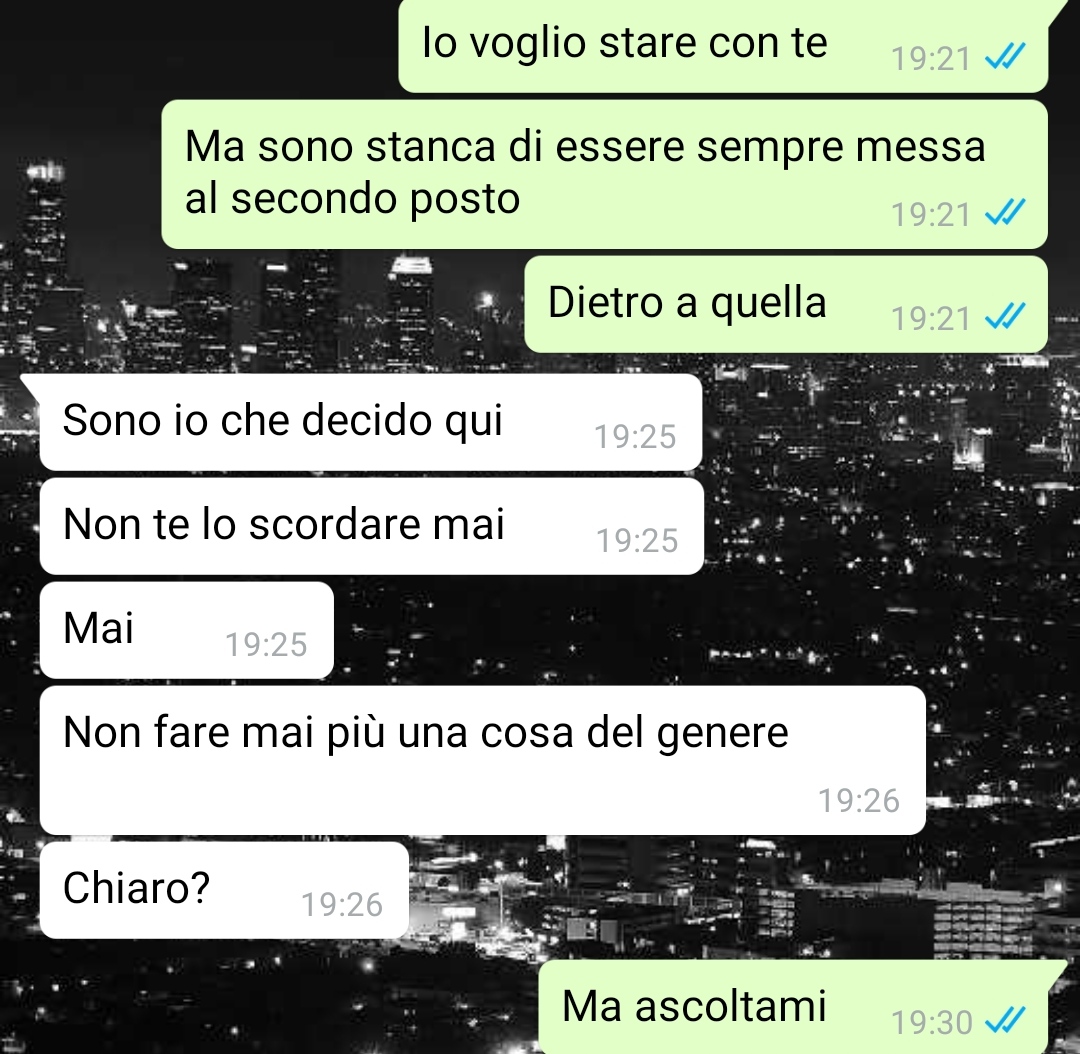Tap the 19:26 timestamp of 'Chiaro?'

tap(342, 905)
